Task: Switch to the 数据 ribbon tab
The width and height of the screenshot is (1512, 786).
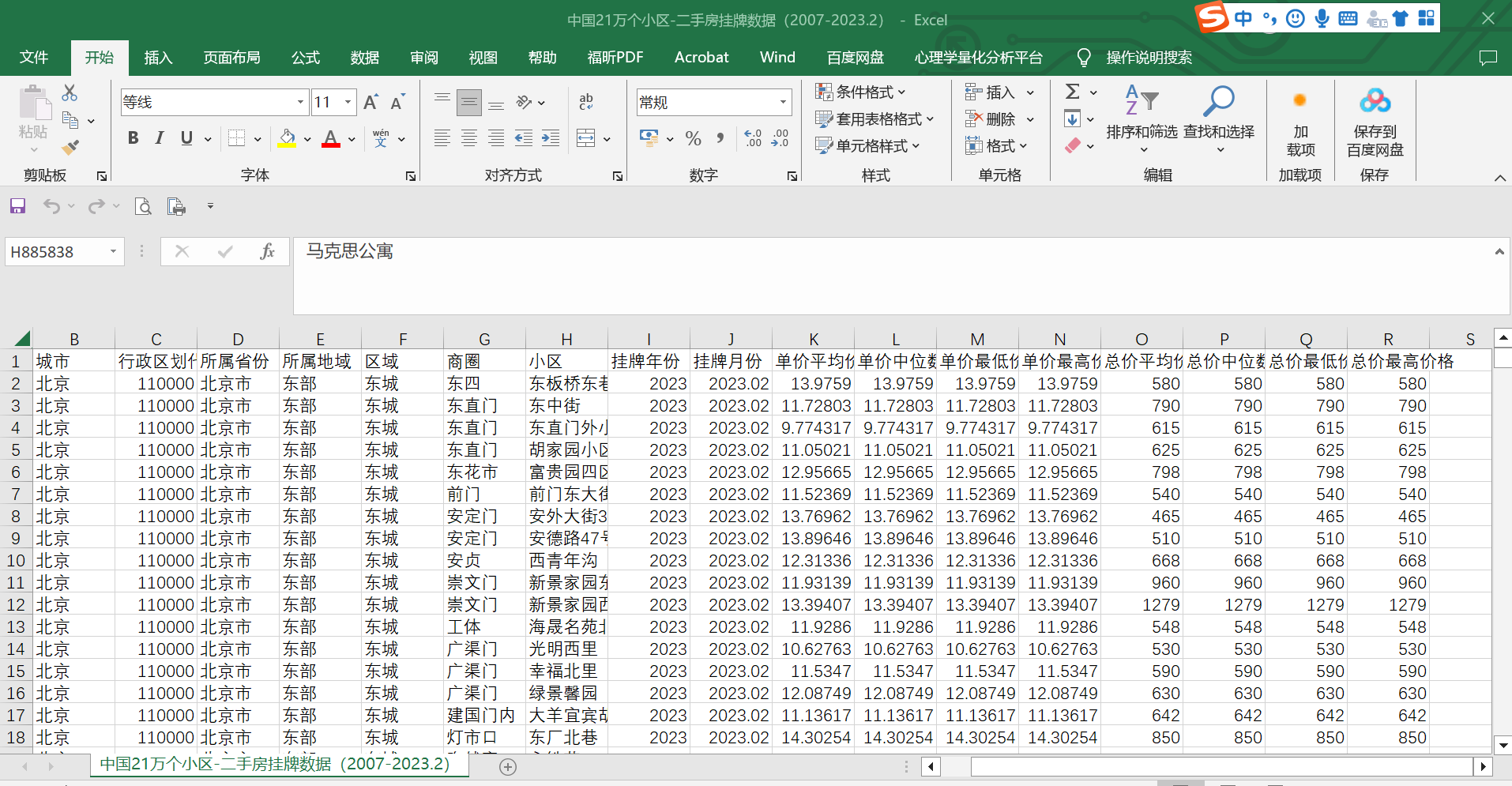Action: [x=364, y=58]
